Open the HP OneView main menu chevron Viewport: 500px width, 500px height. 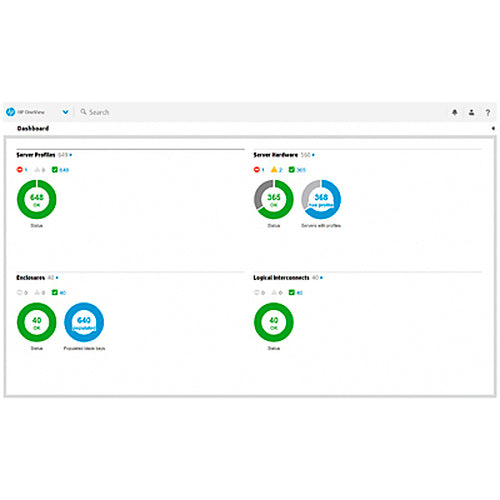(x=66, y=112)
